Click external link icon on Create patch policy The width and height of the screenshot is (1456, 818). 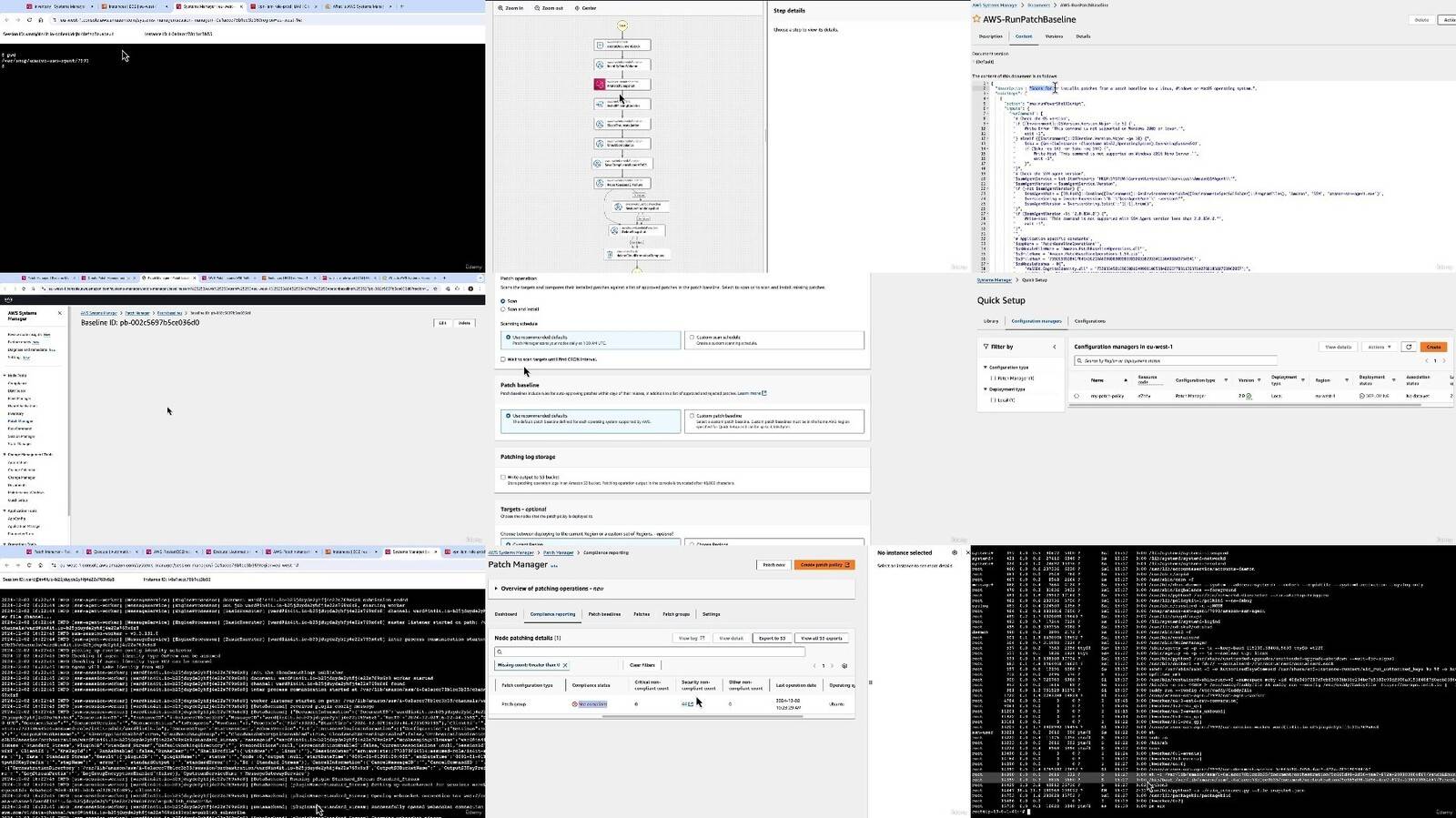coord(848,565)
